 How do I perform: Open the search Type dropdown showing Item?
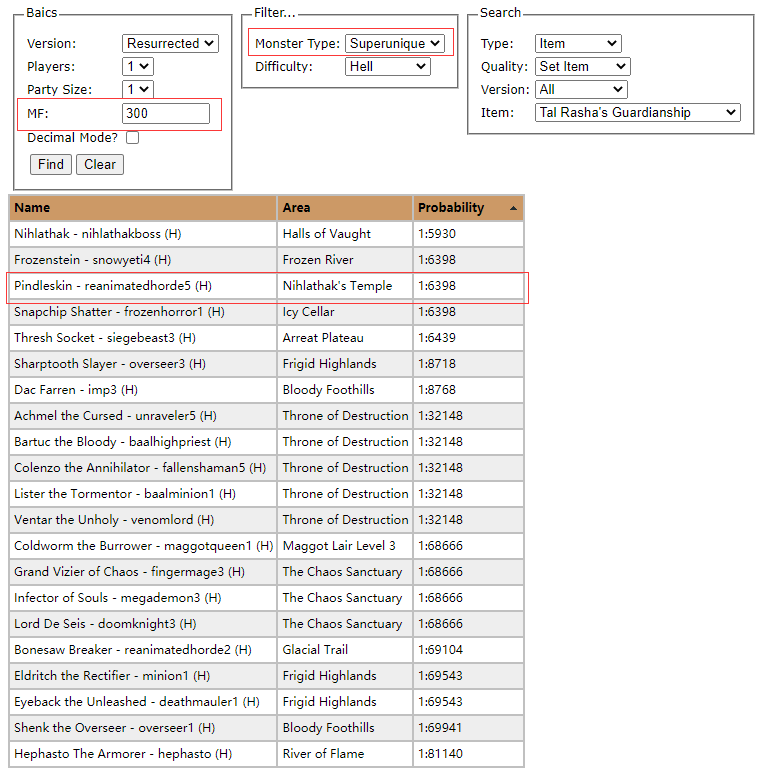click(x=578, y=43)
